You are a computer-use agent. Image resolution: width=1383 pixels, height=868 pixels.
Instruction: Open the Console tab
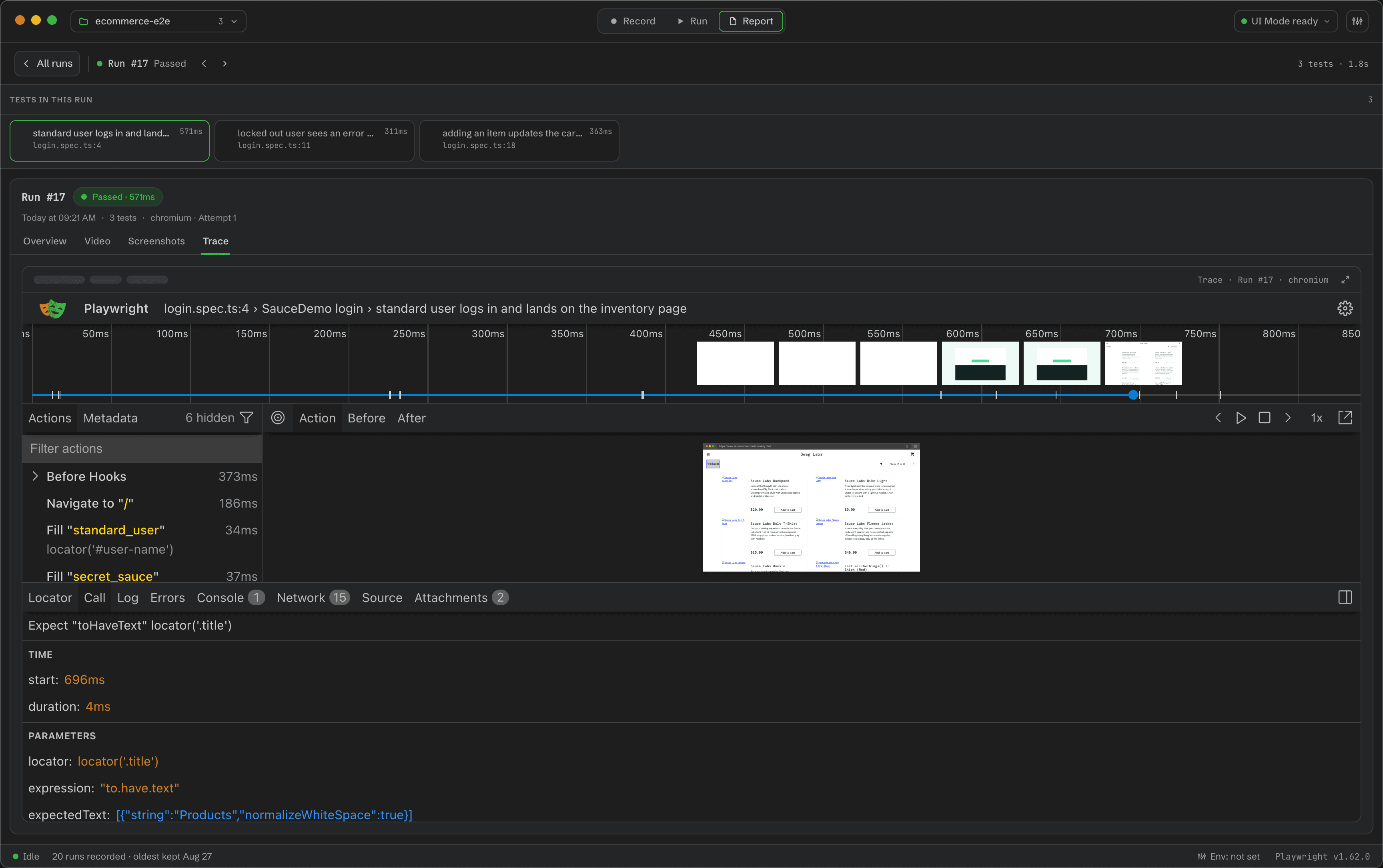pyautogui.click(x=230, y=598)
